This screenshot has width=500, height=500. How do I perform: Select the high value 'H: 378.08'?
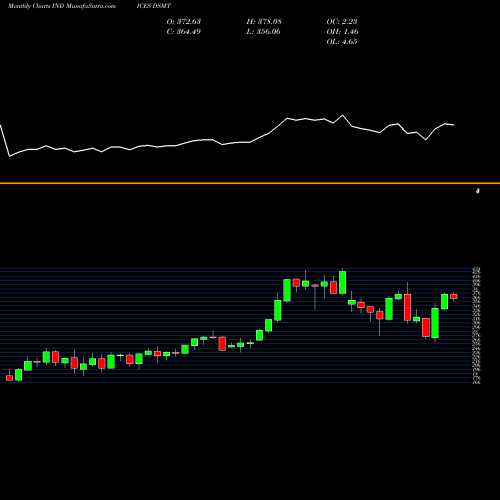click(264, 21)
